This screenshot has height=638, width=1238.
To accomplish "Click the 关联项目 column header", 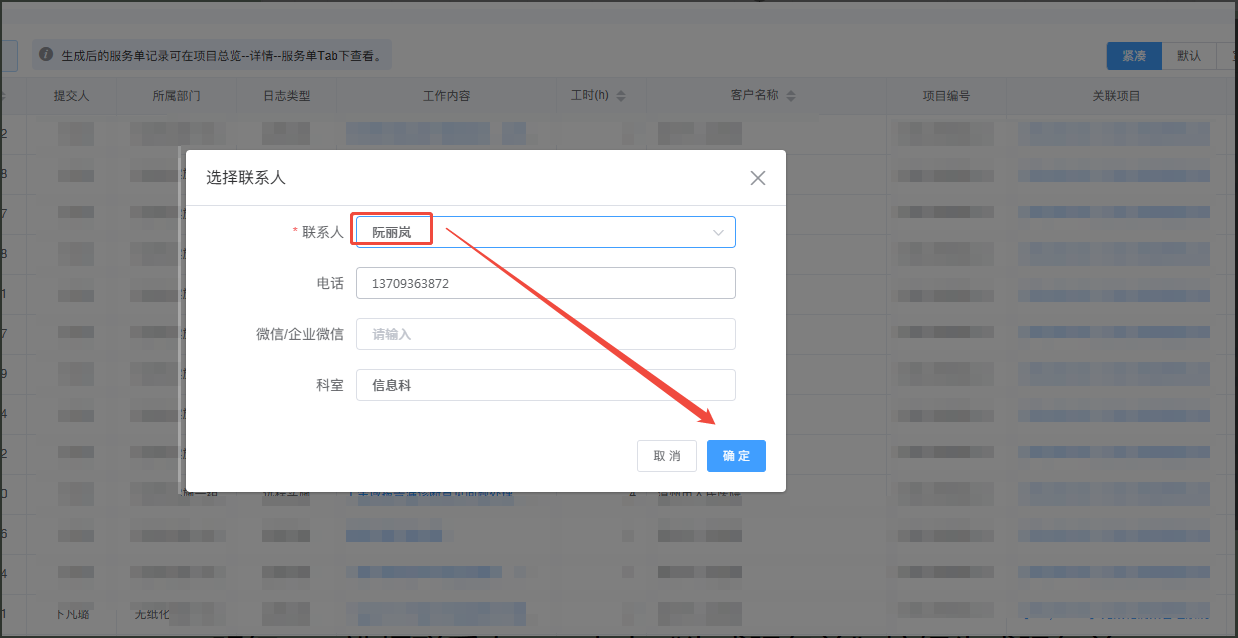I will (x=1116, y=96).
